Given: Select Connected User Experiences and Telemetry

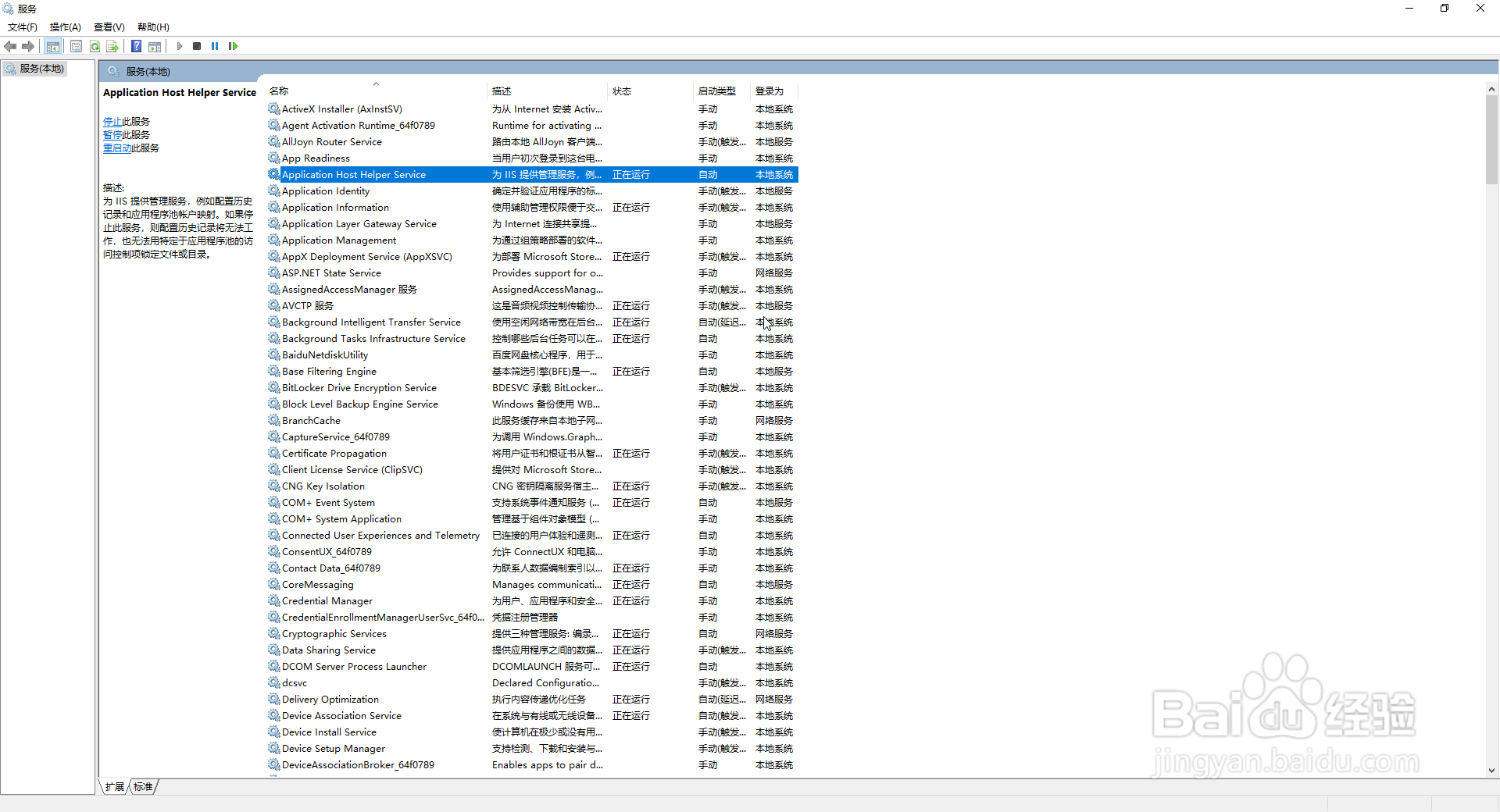Looking at the screenshot, I should (x=532, y=536).
